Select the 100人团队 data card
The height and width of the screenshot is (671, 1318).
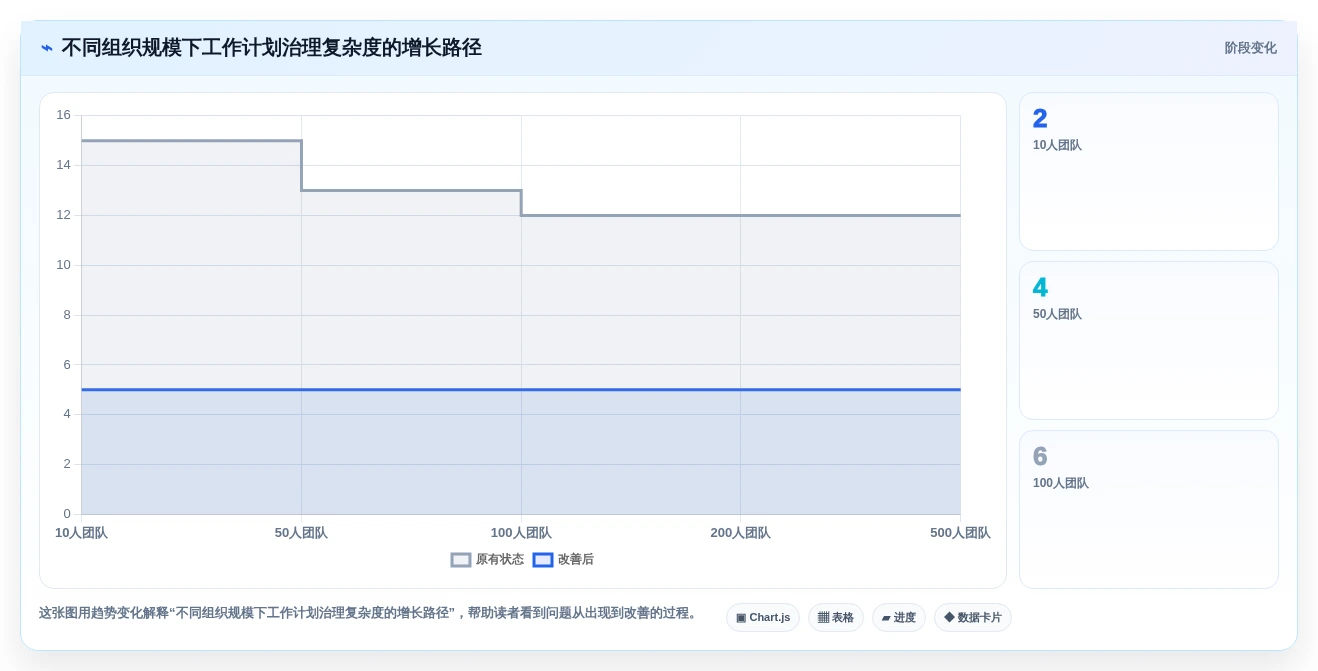[1149, 509]
